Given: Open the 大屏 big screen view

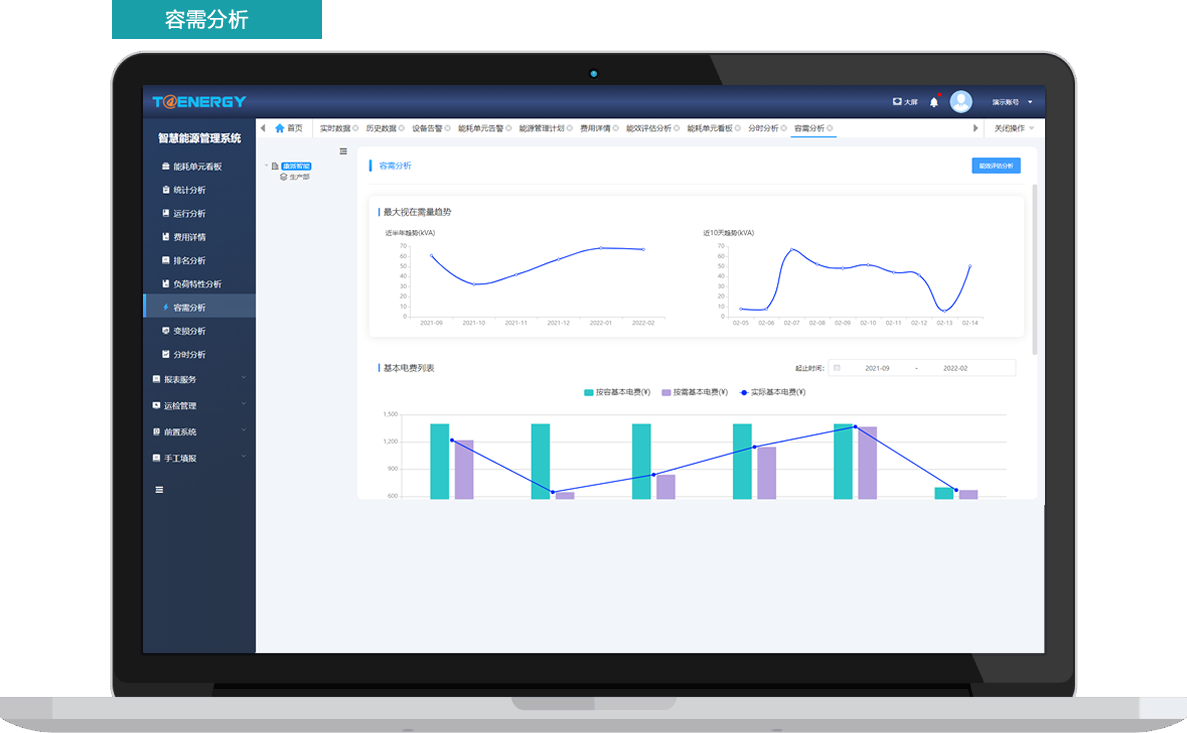Looking at the screenshot, I should pos(904,102).
